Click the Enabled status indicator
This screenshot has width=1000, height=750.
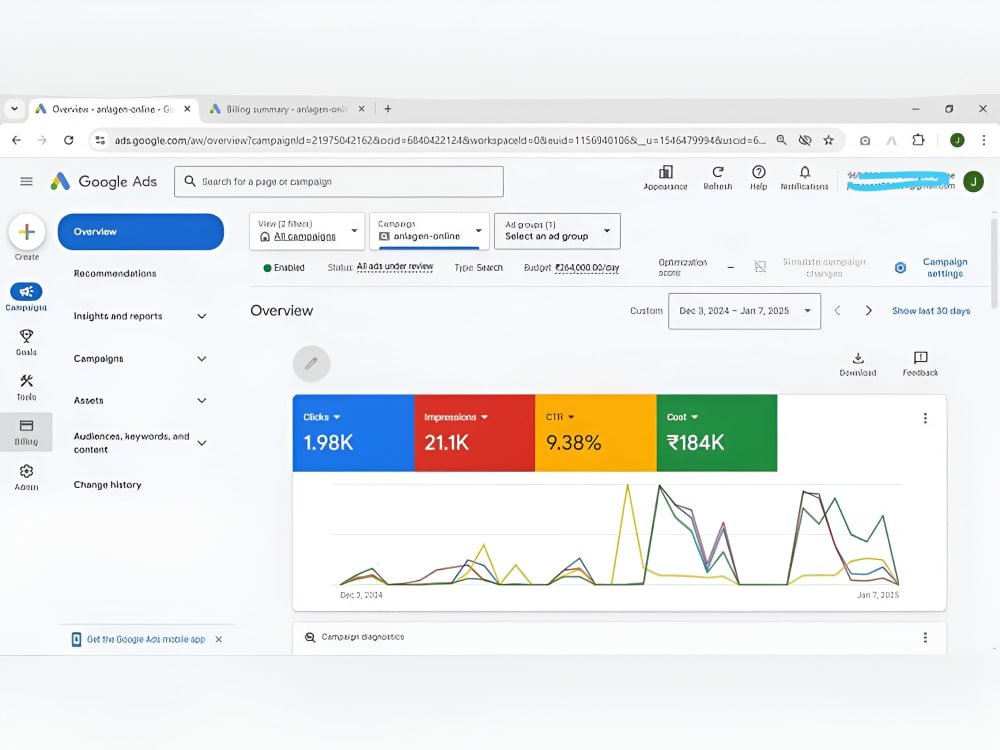pos(284,268)
